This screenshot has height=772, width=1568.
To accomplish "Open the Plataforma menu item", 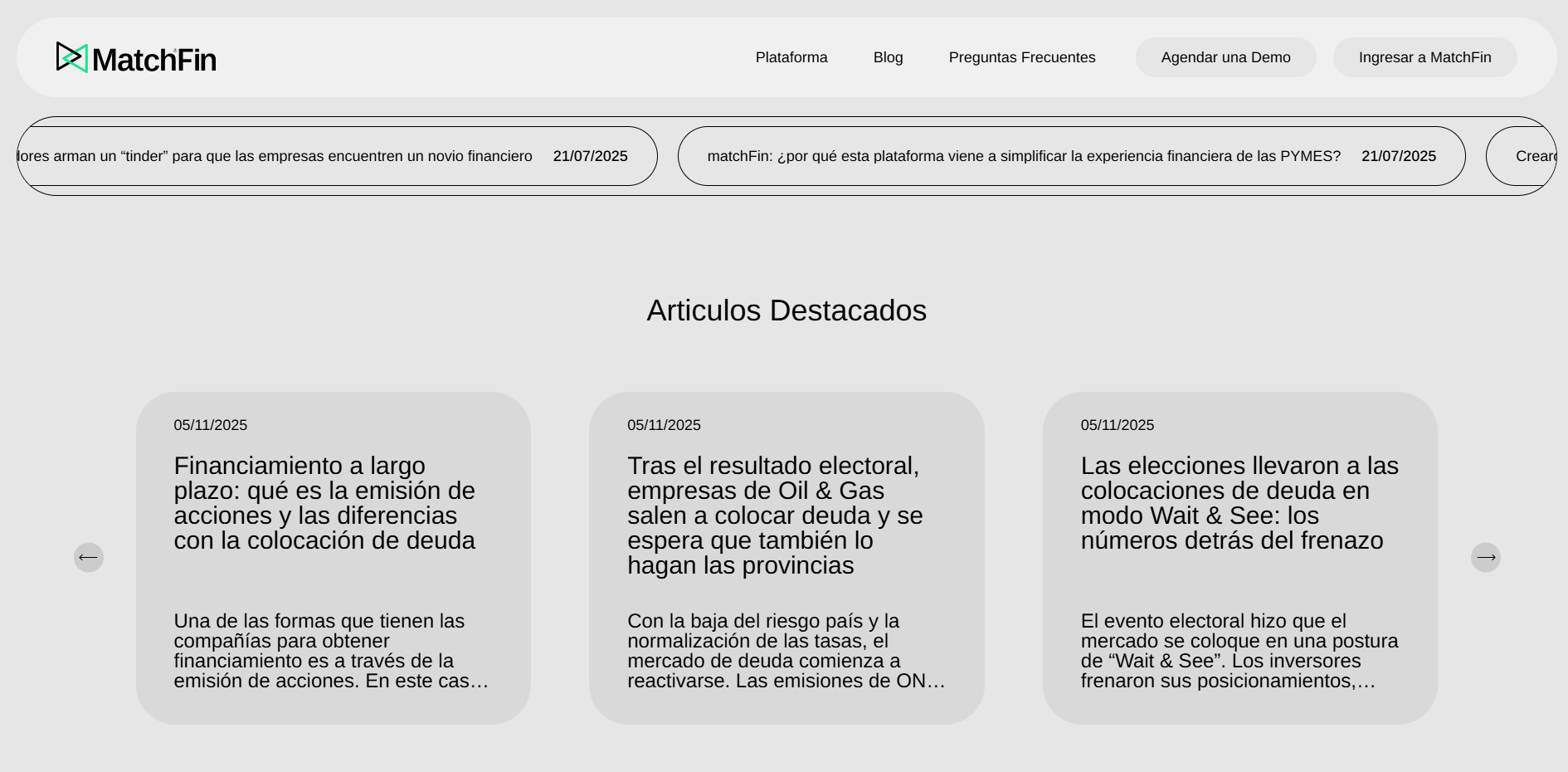I will pos(791,57).
